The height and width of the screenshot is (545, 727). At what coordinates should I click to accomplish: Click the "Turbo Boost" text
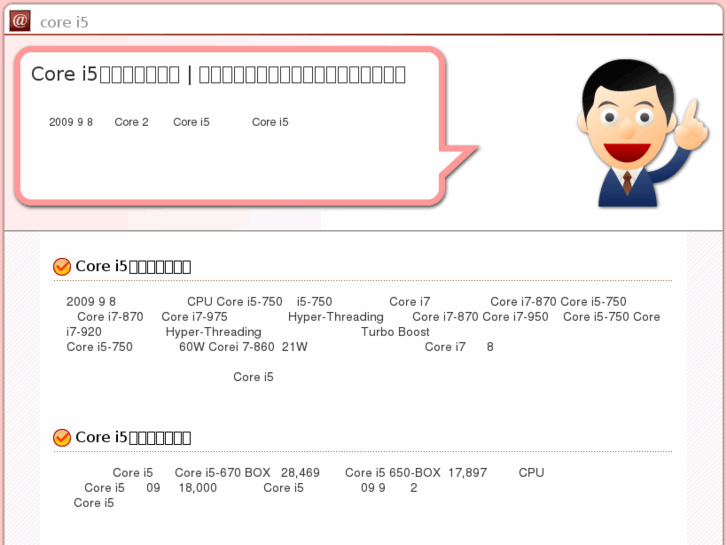395,332
